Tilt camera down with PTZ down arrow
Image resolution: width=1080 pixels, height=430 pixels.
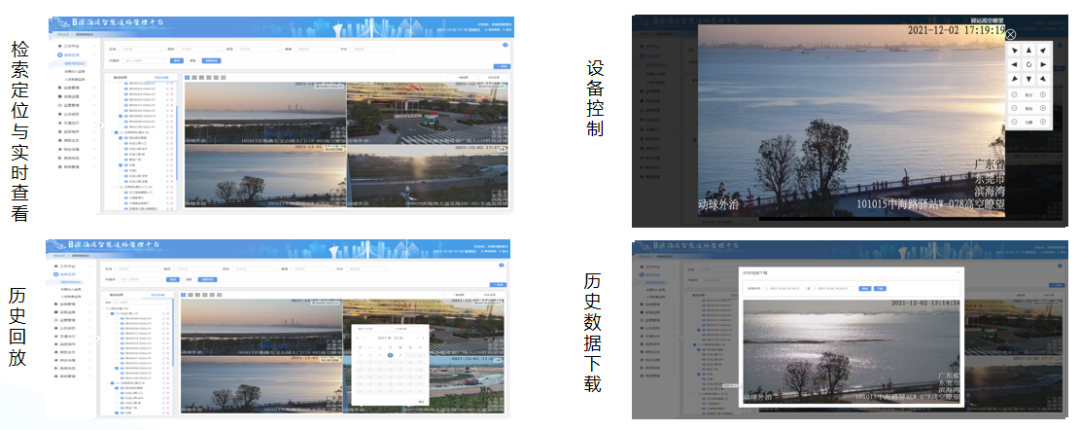[x=1028, y=79]
